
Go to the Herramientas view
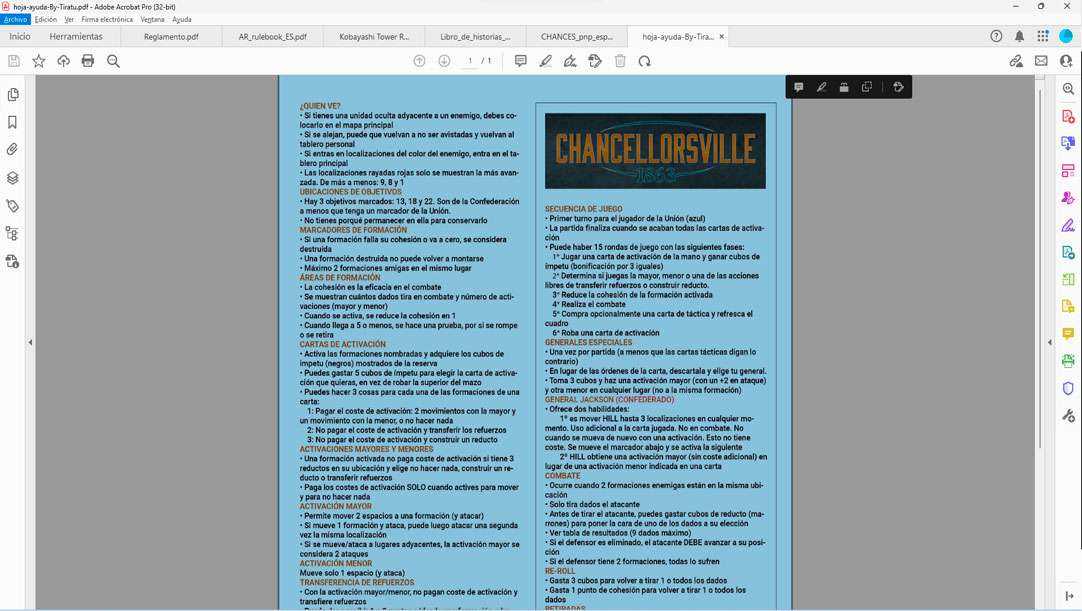(76, 37)
